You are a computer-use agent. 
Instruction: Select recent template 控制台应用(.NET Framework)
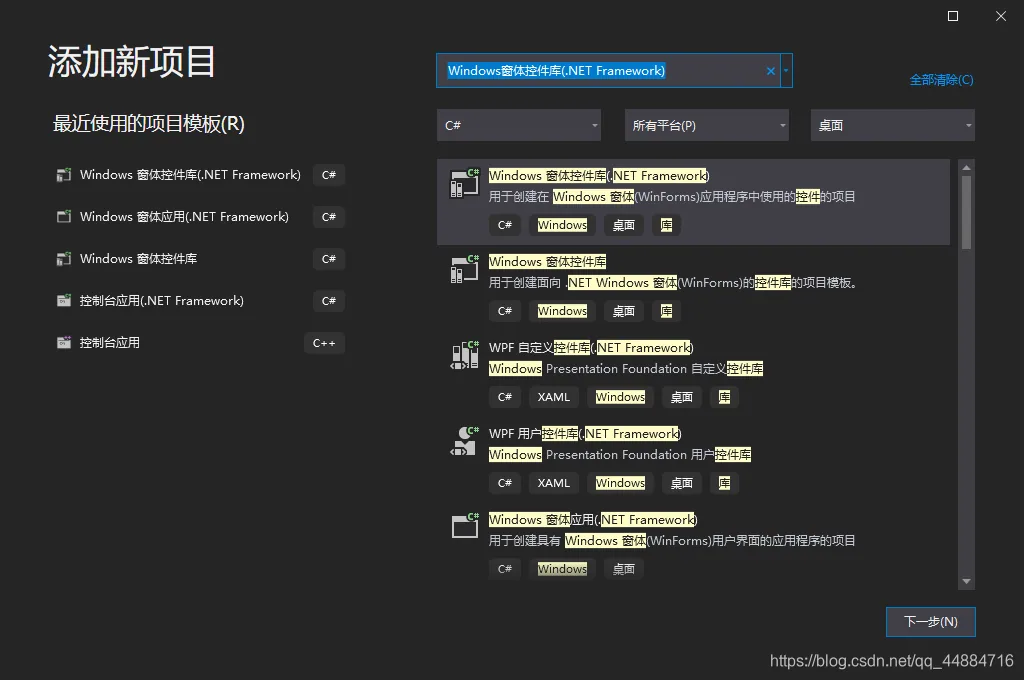pos(161,300)
